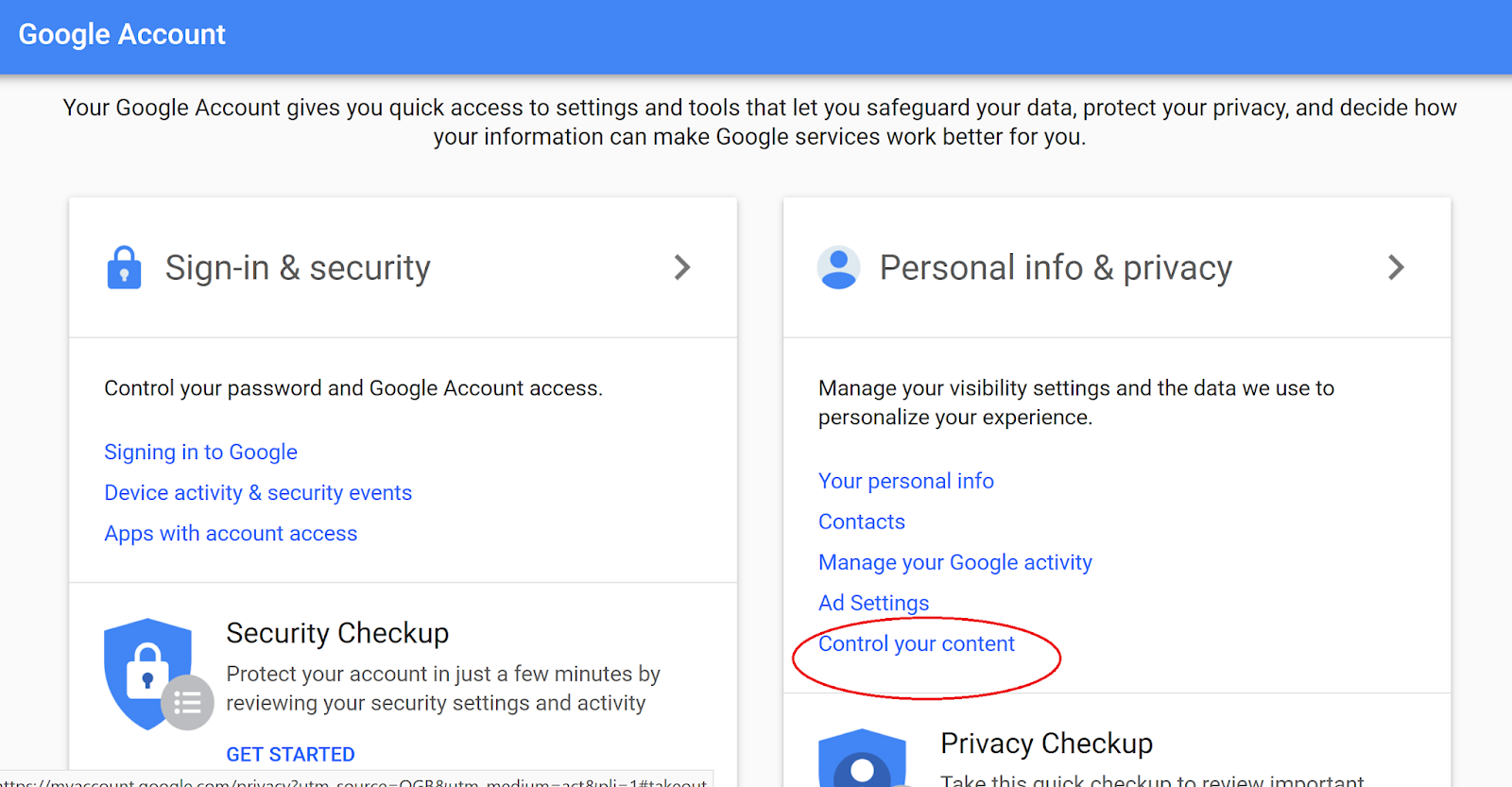
Task: Open the Contacts link
Action: [x=861, y=522]
